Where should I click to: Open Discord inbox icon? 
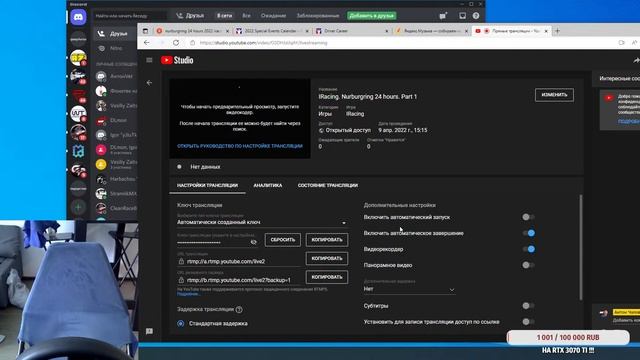(462, 16)
